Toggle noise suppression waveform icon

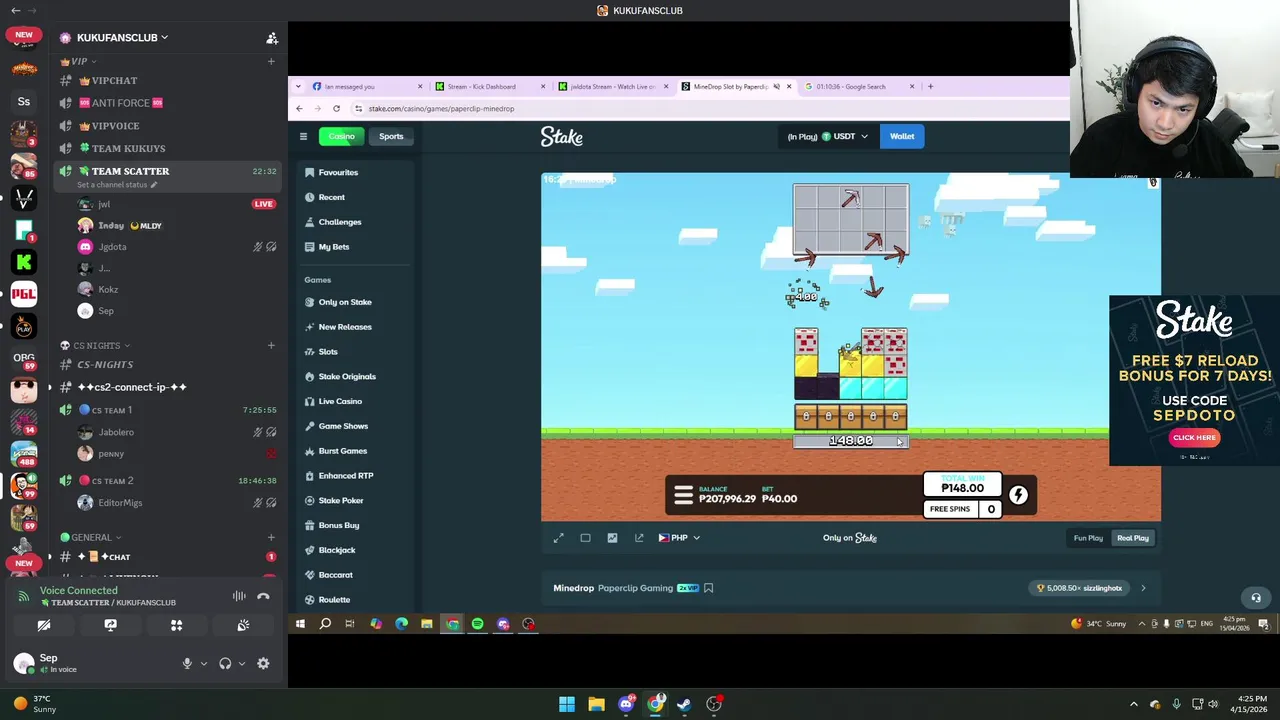(x=239, y=596)
